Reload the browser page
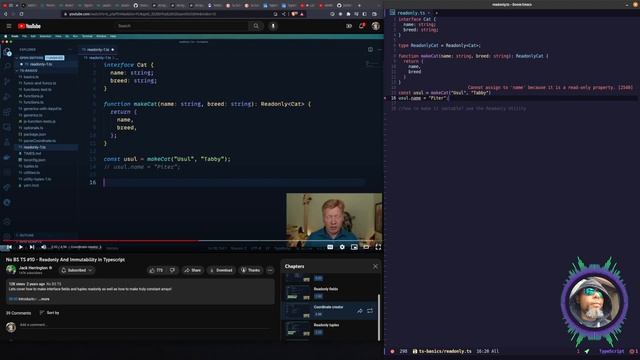The width and height of the screenshot is (640, 360). [x=21, y=14]
